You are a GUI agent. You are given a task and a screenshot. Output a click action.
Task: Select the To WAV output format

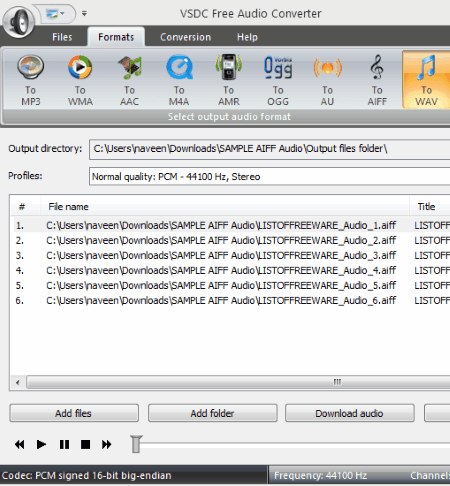point(426,80)
